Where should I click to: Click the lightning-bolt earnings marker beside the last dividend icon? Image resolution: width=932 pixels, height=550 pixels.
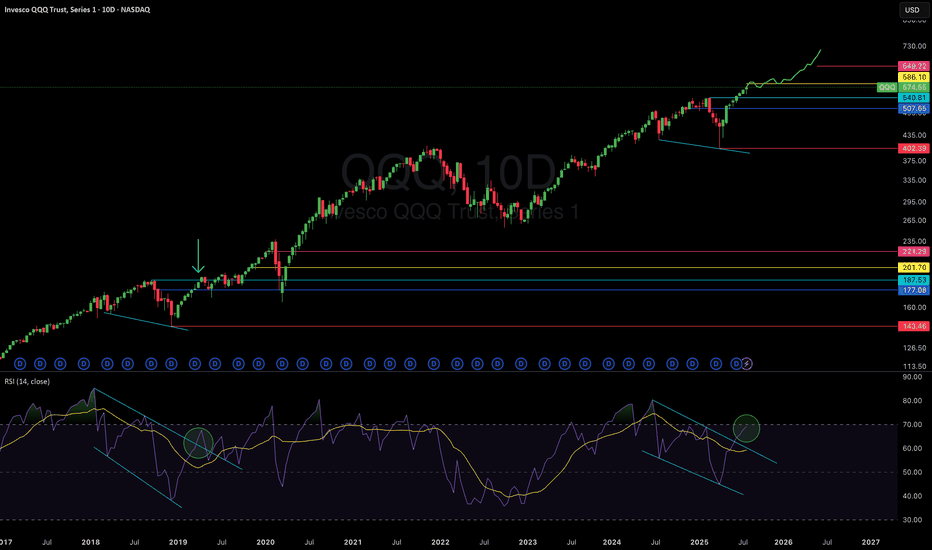click(747, 363)
